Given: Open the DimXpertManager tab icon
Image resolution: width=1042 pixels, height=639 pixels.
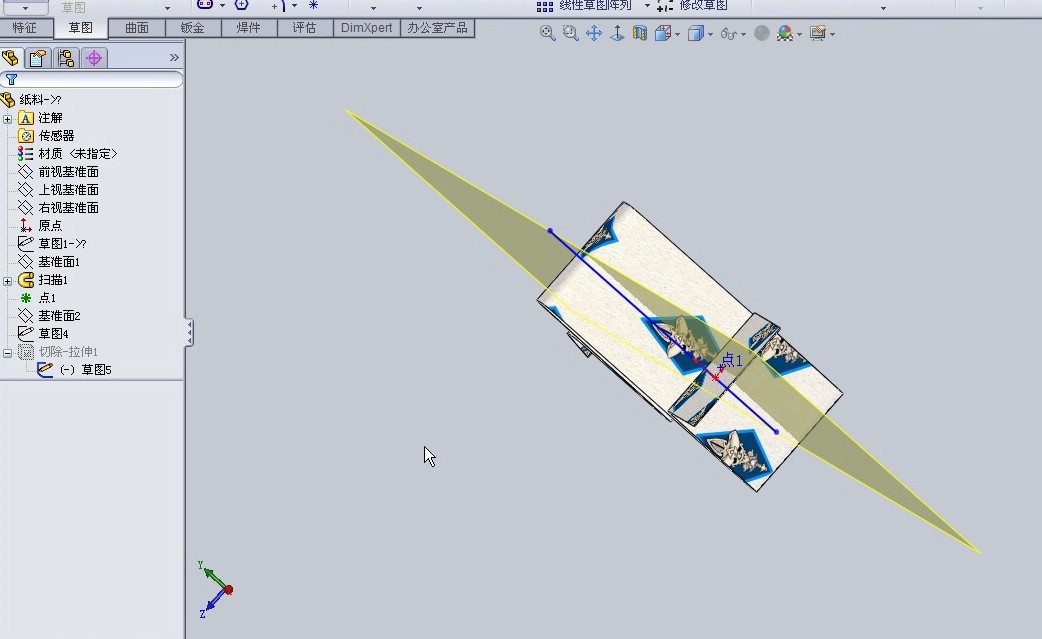Looking at the screenshot, I should [94, 58].
